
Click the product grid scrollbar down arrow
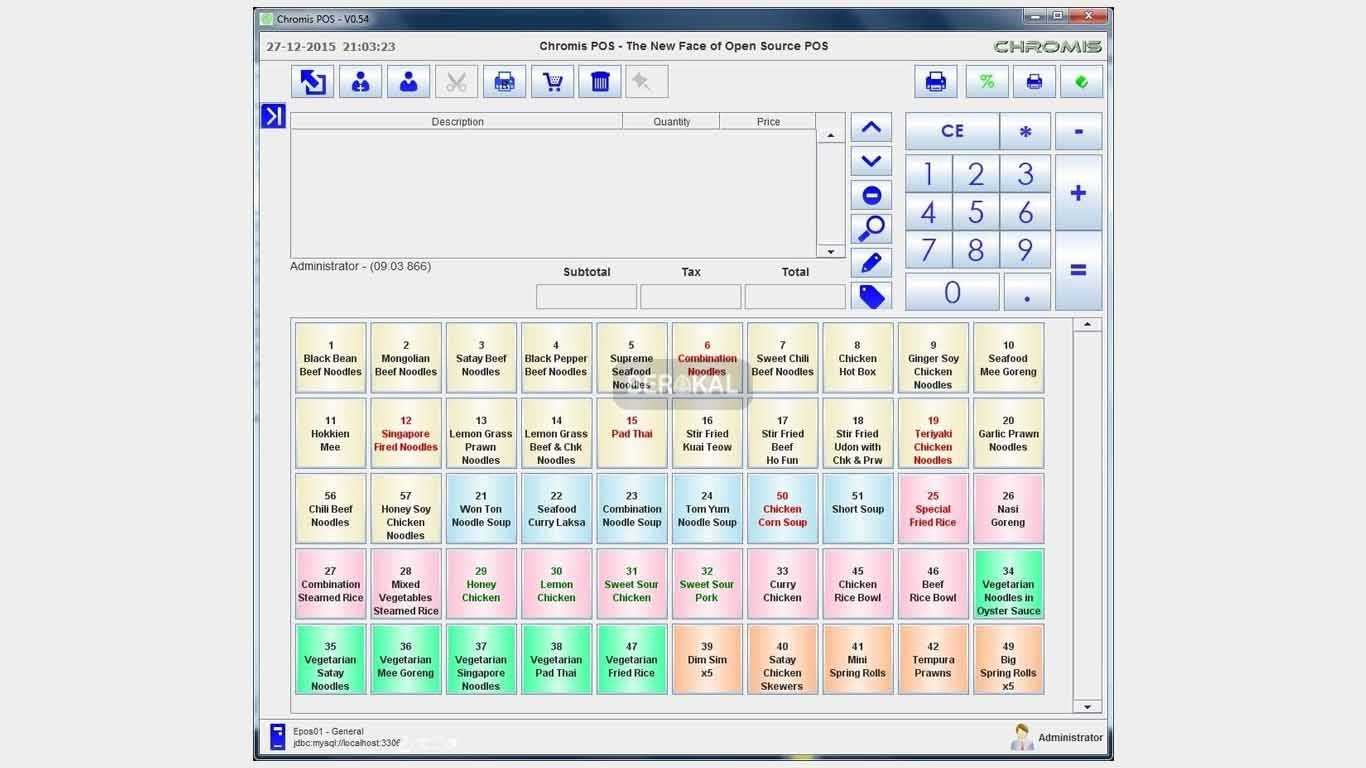click(1087, 706)
